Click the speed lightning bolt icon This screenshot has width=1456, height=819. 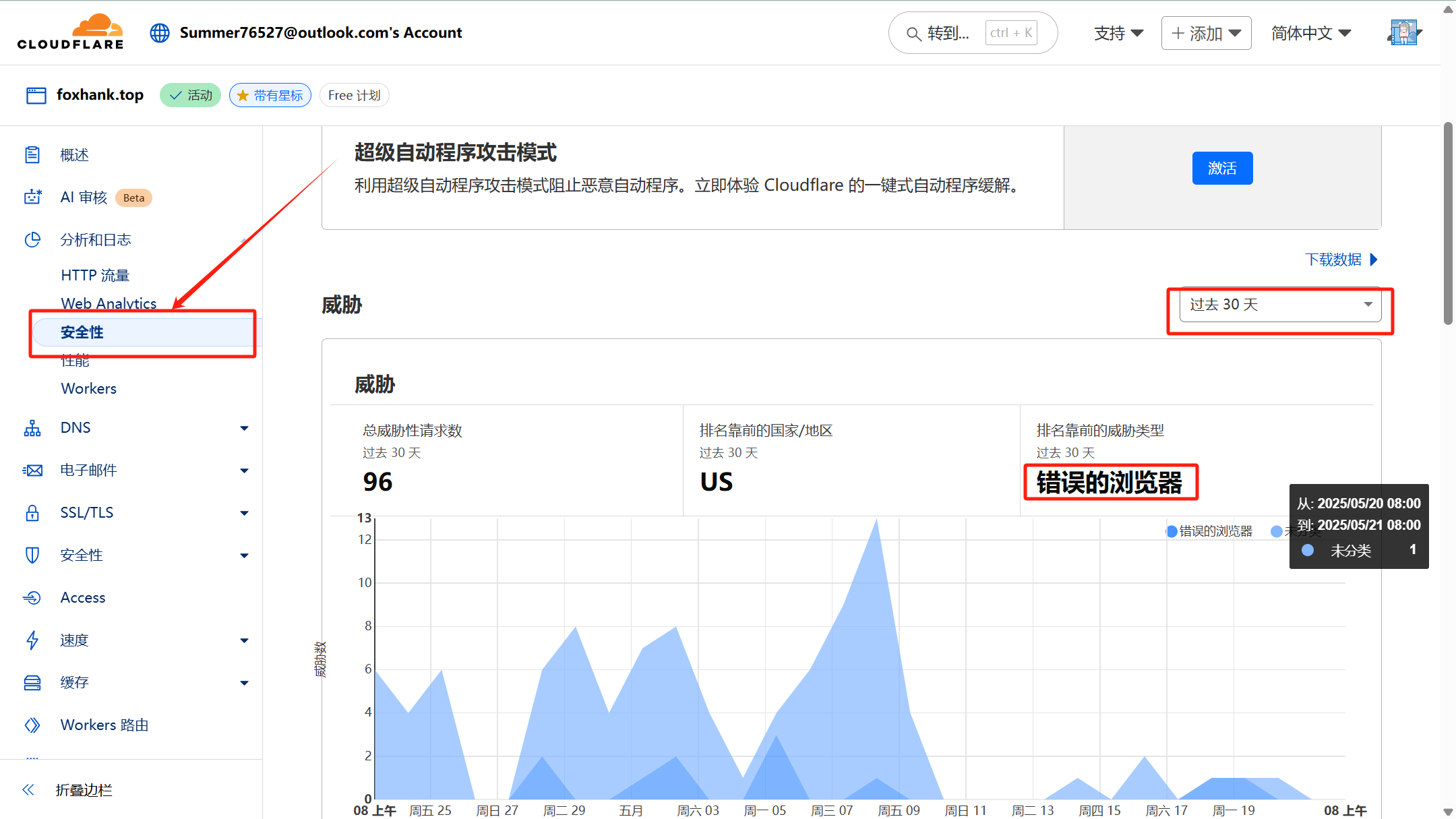click(32, 640)
